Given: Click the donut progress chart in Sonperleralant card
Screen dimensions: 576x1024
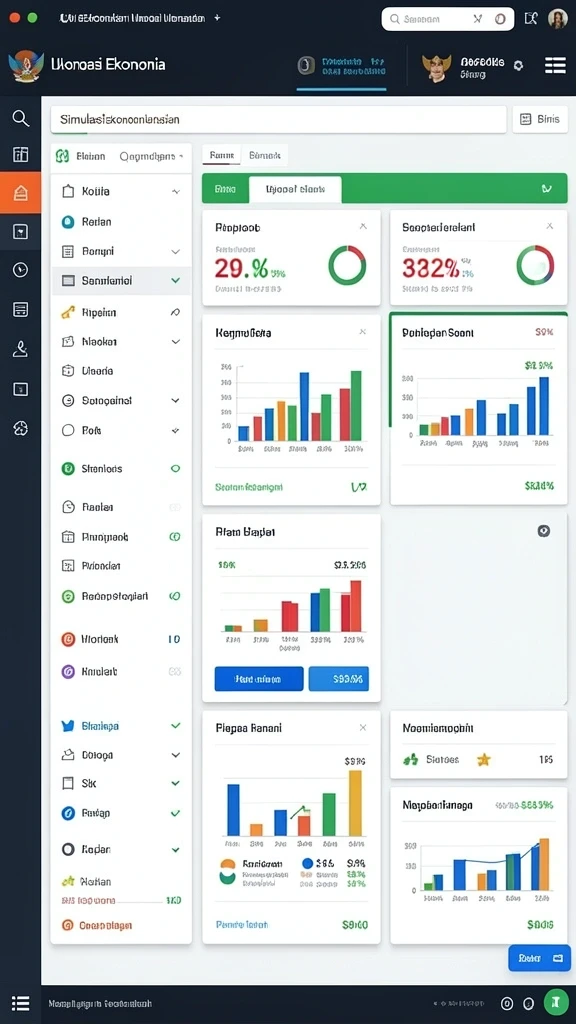Looking at the screenshot, I should [x=535, y=265].
